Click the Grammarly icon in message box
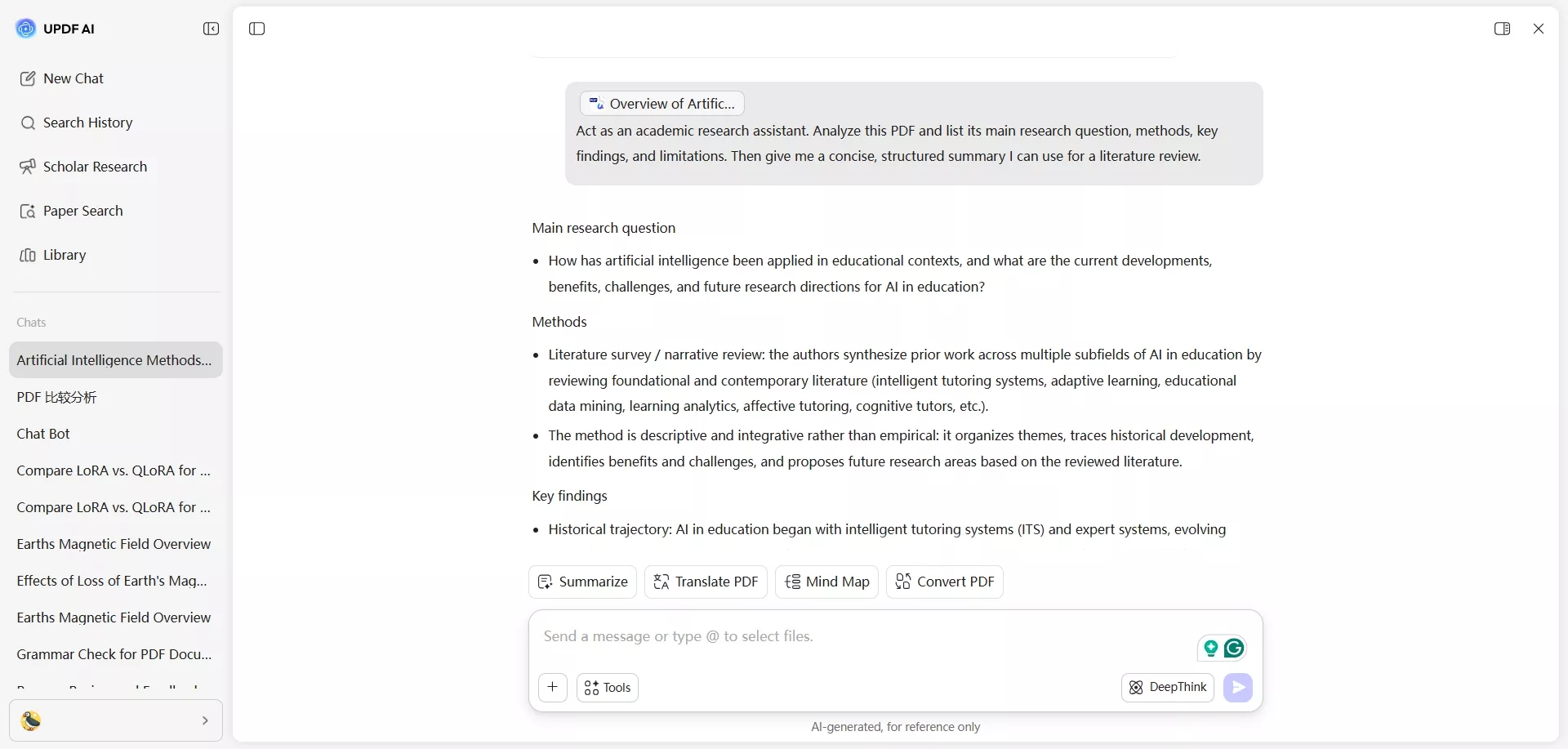The image size is (1568, 749). pos(1234,649)
